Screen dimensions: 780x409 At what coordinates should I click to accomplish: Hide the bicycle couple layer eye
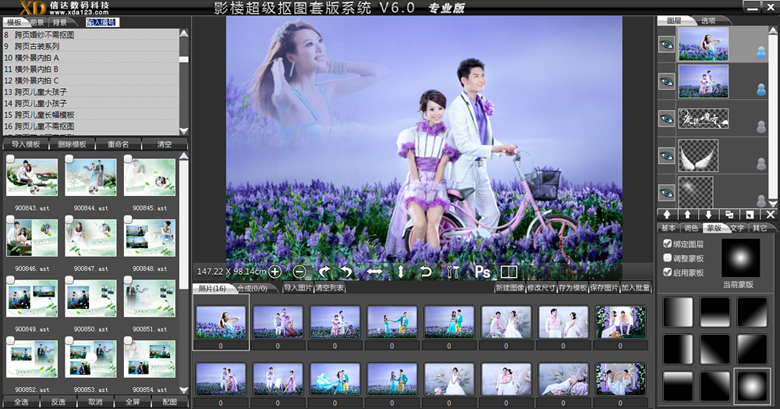(667, 81)
